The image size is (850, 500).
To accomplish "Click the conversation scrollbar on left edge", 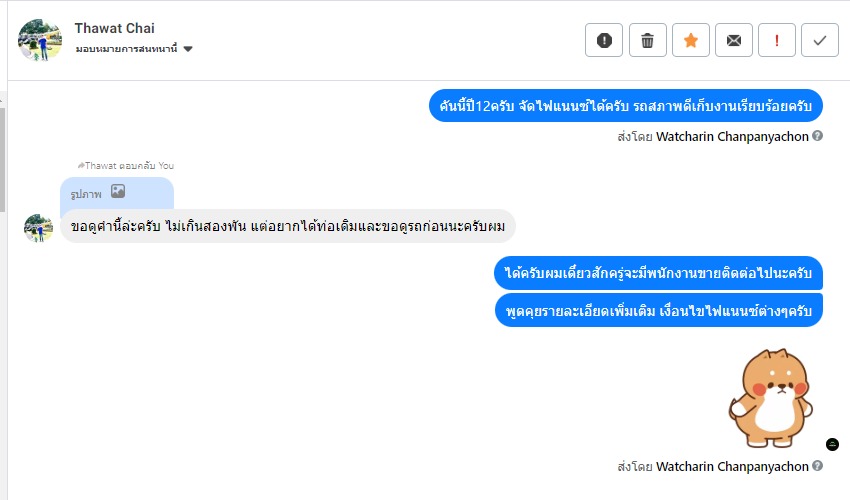I will pos(3,150).
